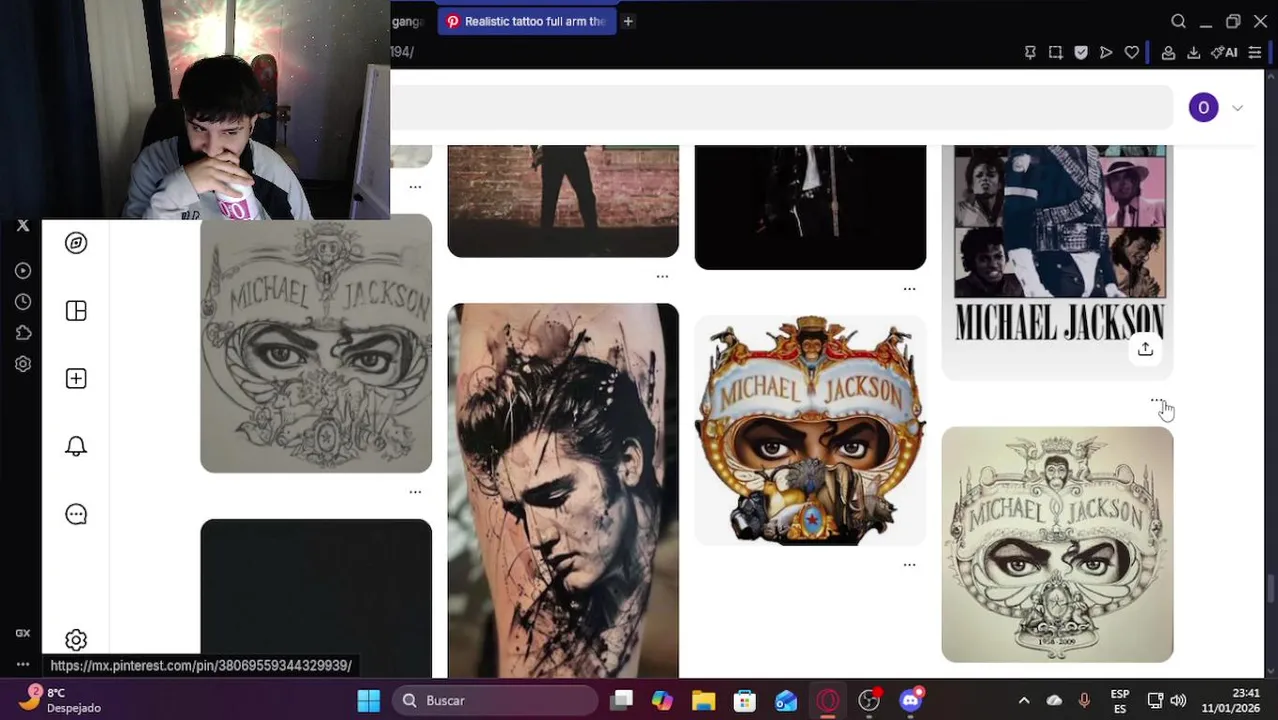This screenshot has width=1278, height=720.
Task: Share the Michael Jackson poster pin
Action: coord(1145,349)
